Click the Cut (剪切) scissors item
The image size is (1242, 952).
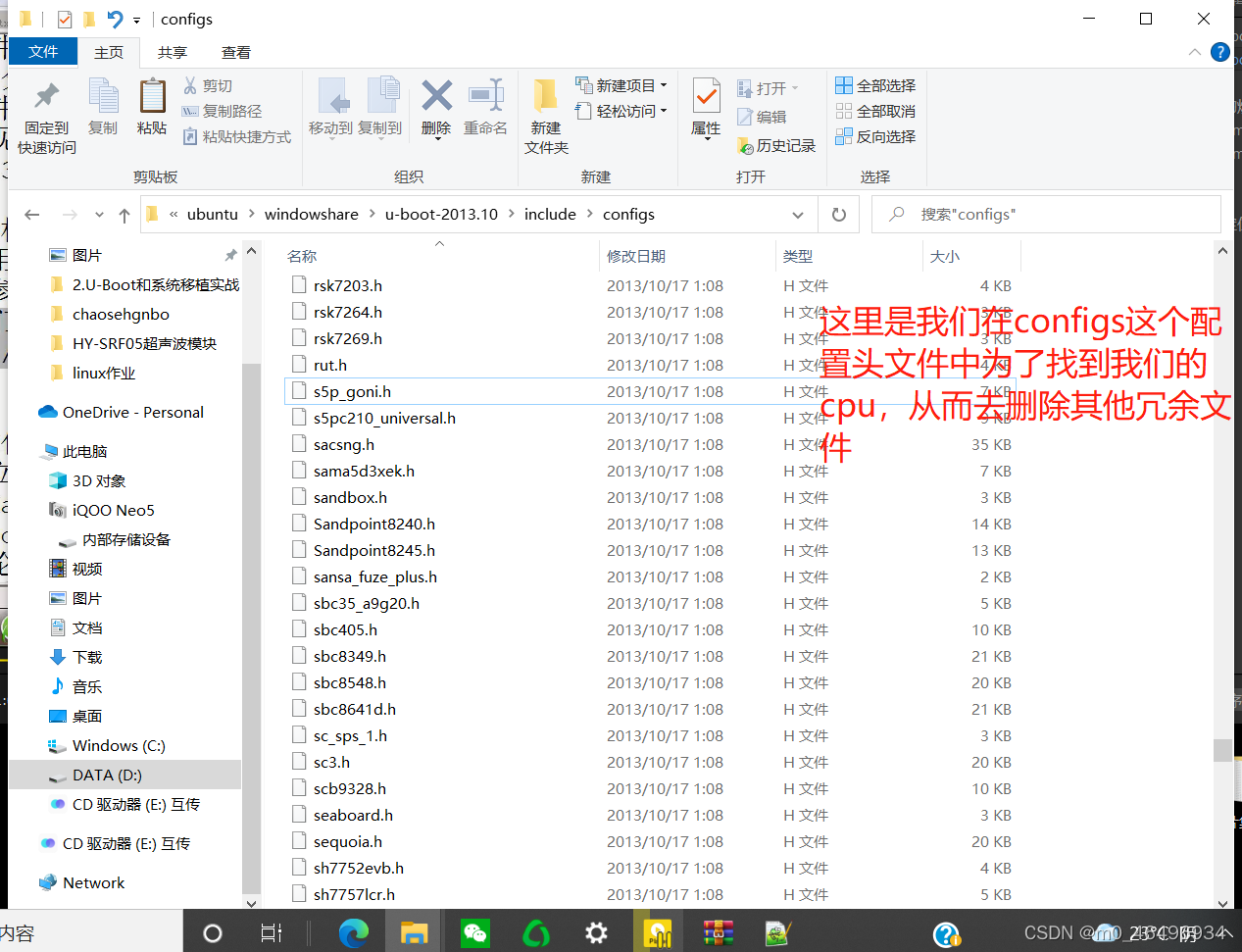click(208, 86)
